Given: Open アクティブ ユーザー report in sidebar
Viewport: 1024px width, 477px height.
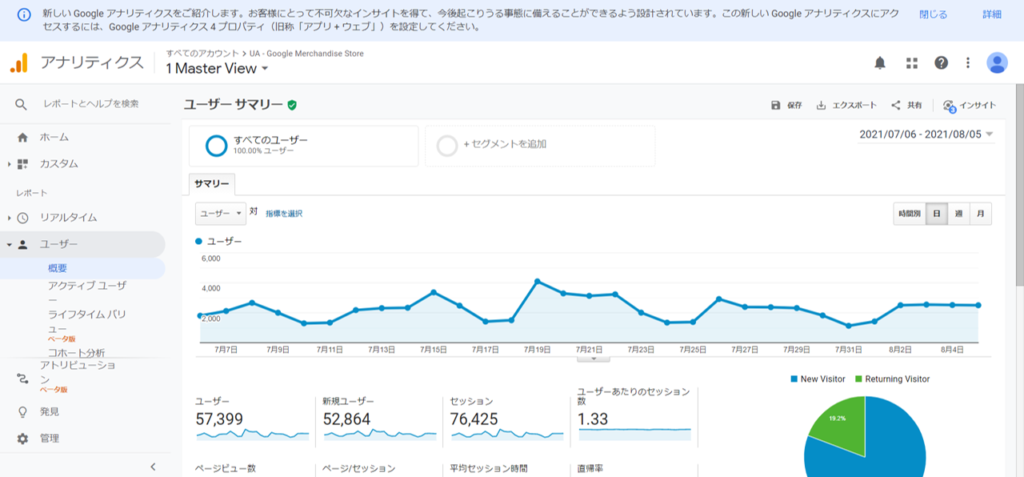Looking at the screenshot, I should pos(88,292).
